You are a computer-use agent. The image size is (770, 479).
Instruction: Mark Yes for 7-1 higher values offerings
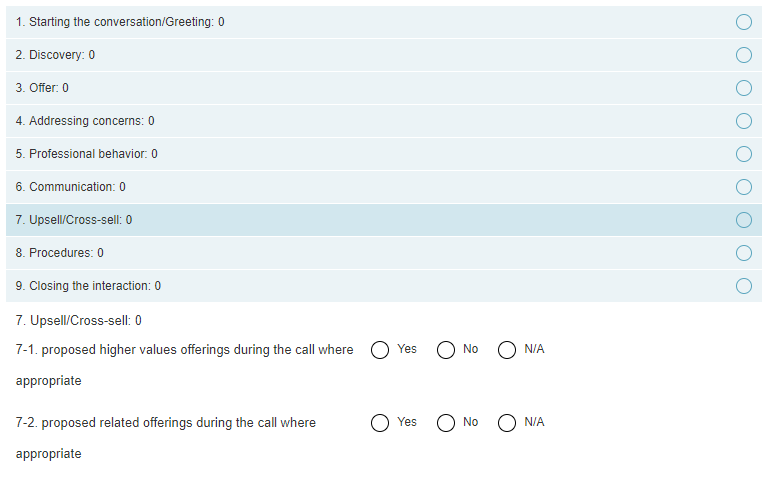point(380,350)
